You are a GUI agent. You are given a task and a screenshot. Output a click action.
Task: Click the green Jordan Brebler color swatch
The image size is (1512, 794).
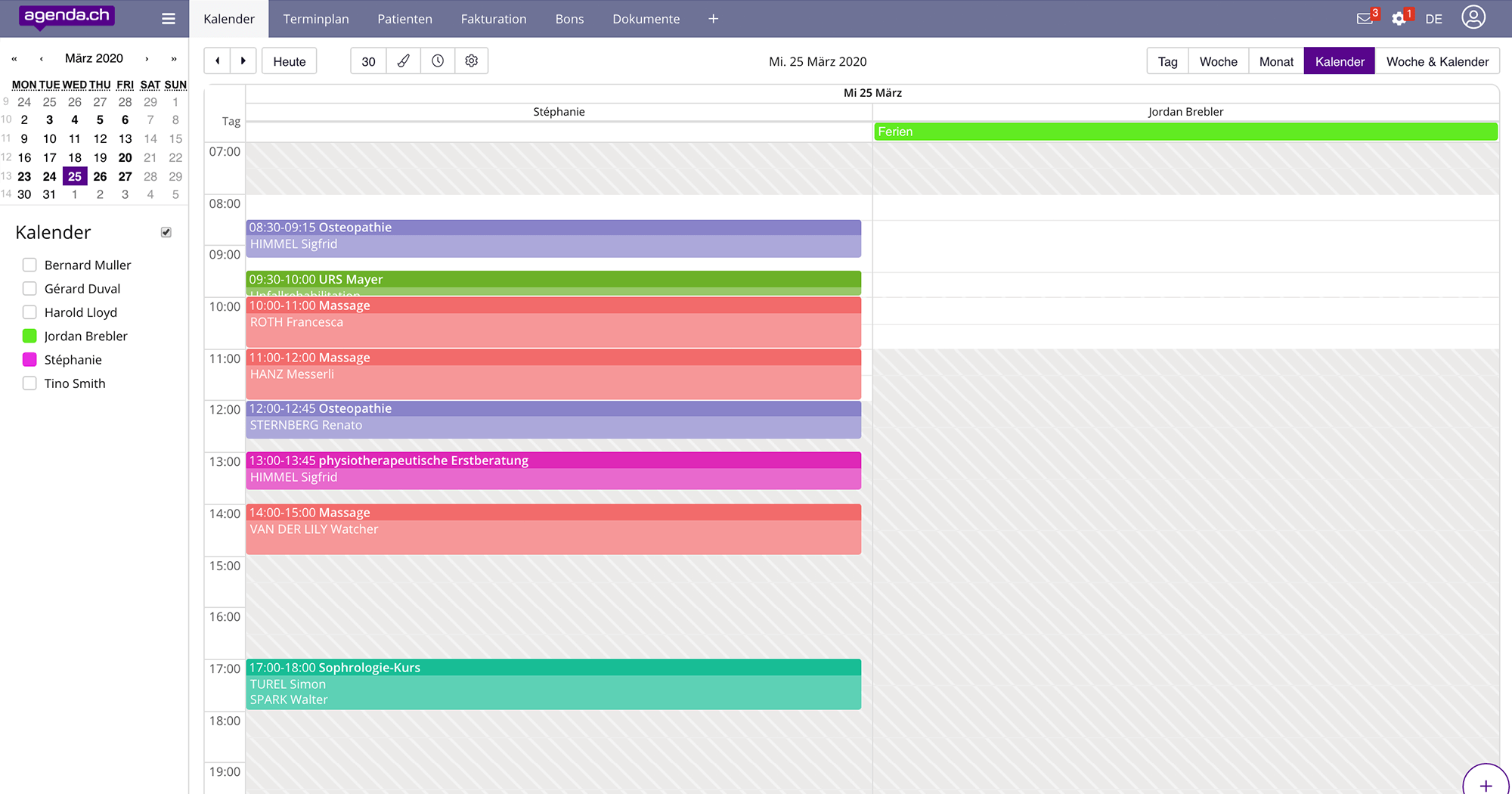click(29, 336)
